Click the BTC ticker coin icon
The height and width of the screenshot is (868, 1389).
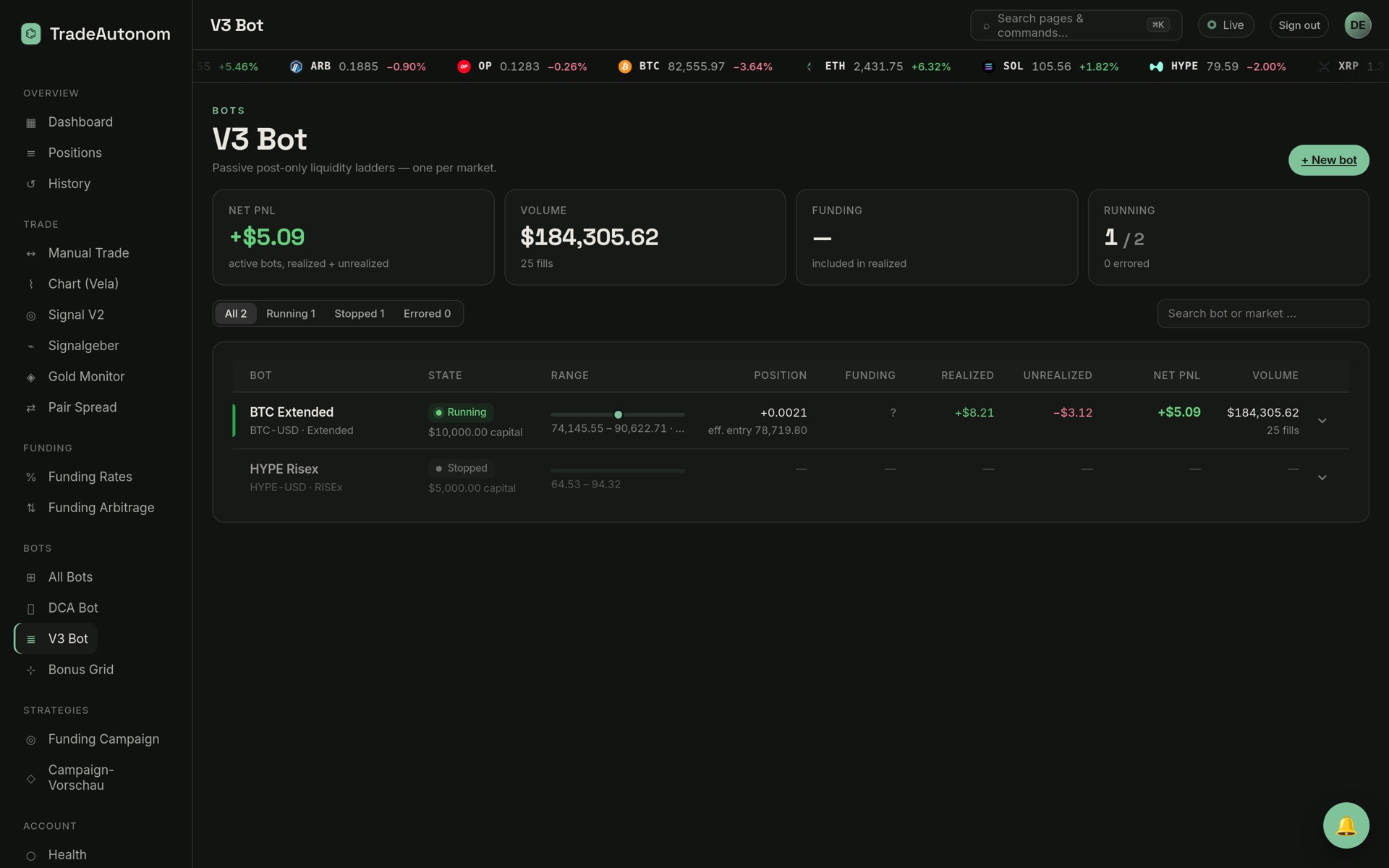pos(625,67)
